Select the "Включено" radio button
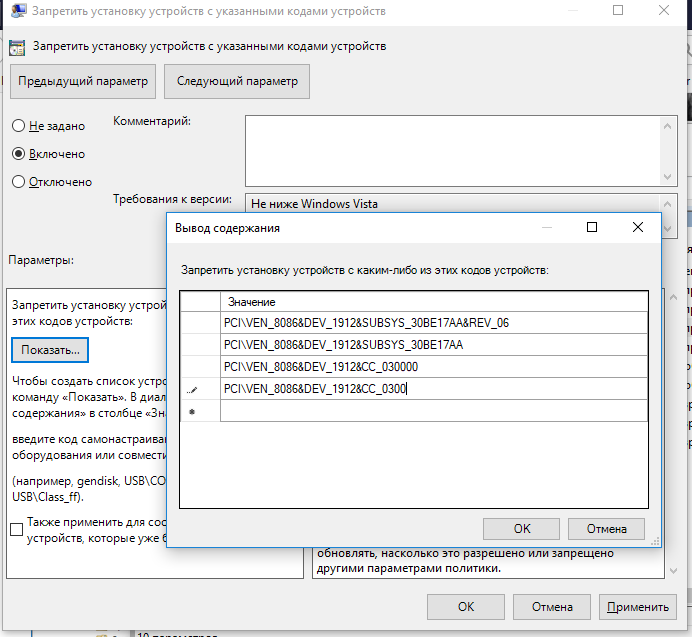 (x=18, y=154)
